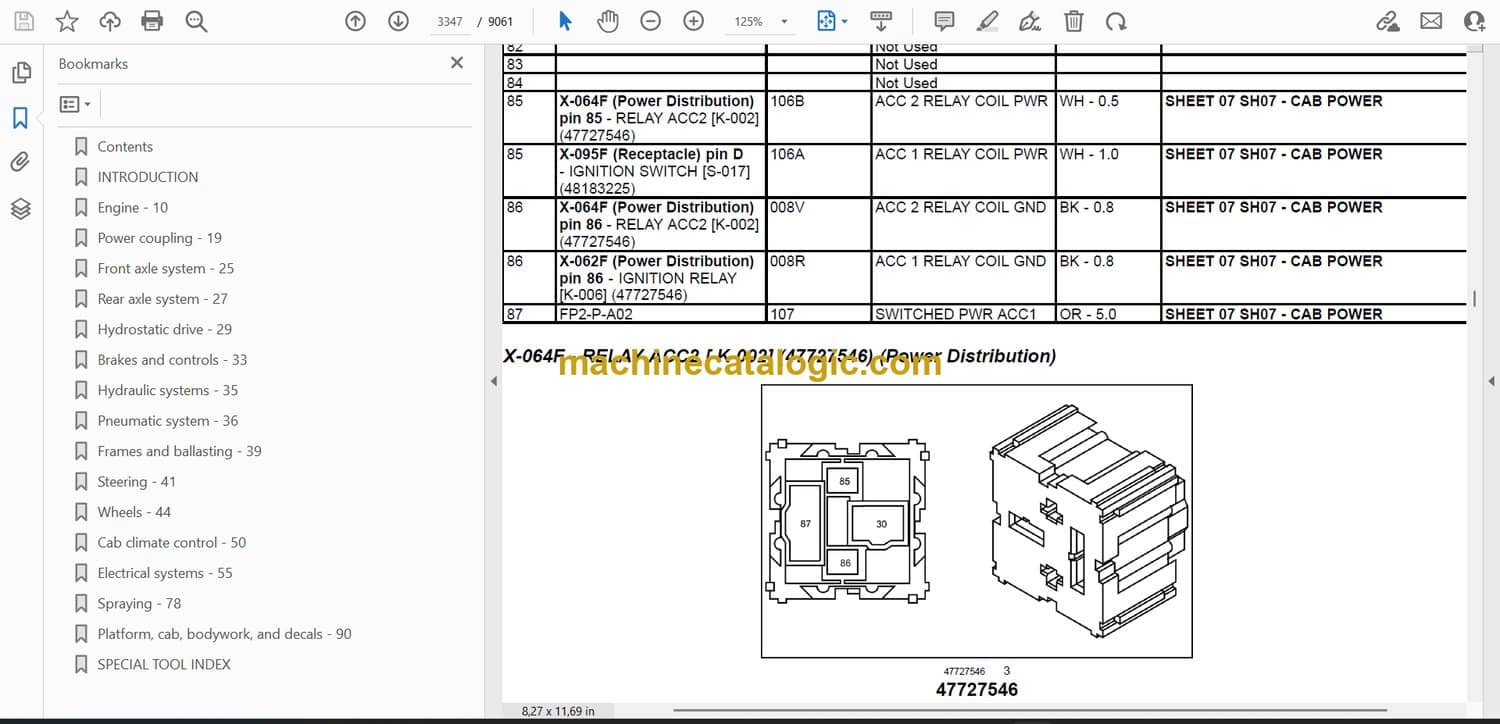
Task: Print the document
Action: pos(152,21)
